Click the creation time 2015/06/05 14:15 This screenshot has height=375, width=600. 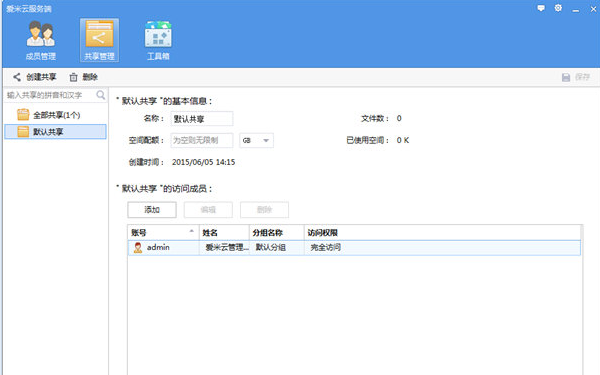coord(204,162)
